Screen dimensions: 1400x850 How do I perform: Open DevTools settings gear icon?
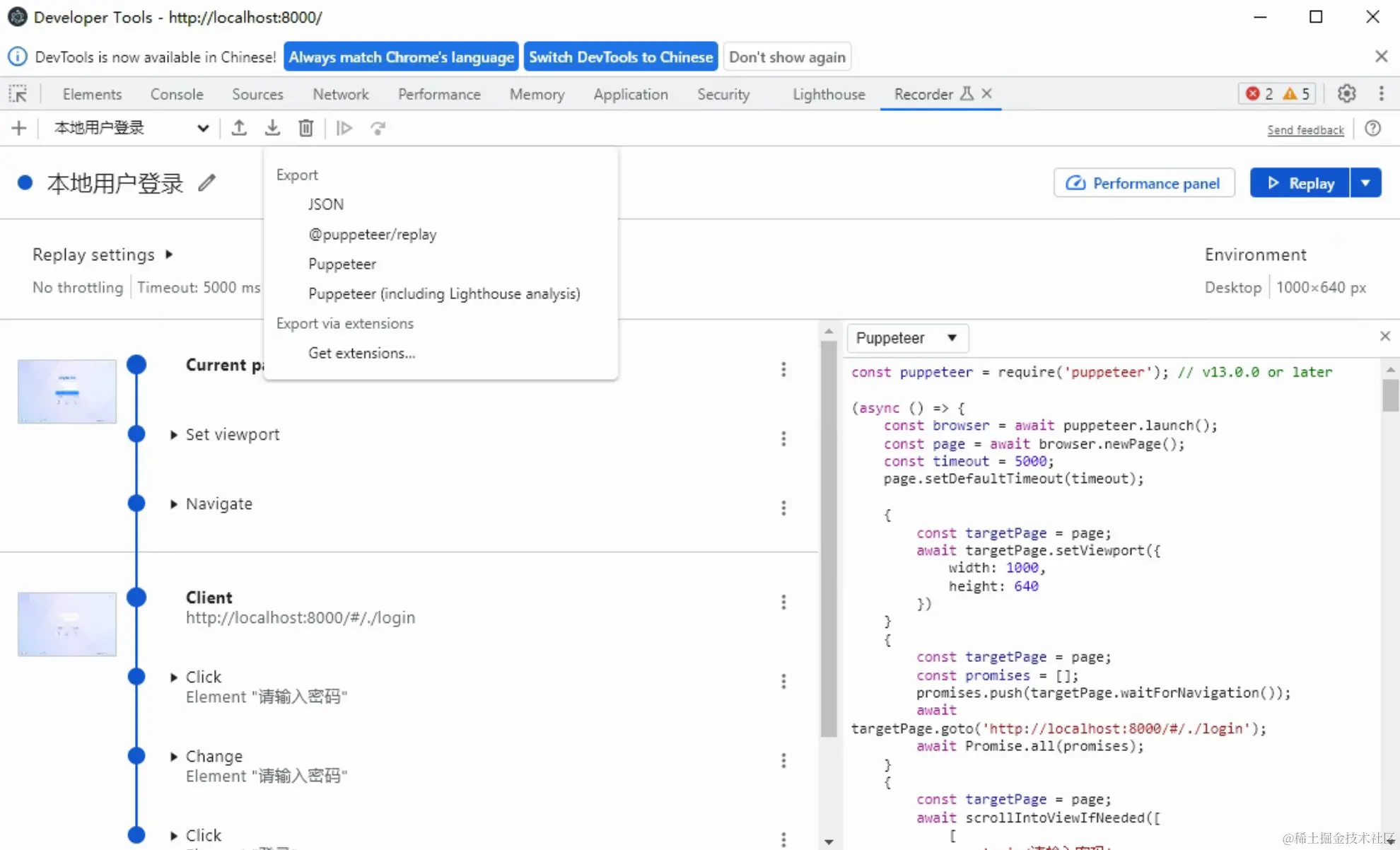coord(1346,94)
